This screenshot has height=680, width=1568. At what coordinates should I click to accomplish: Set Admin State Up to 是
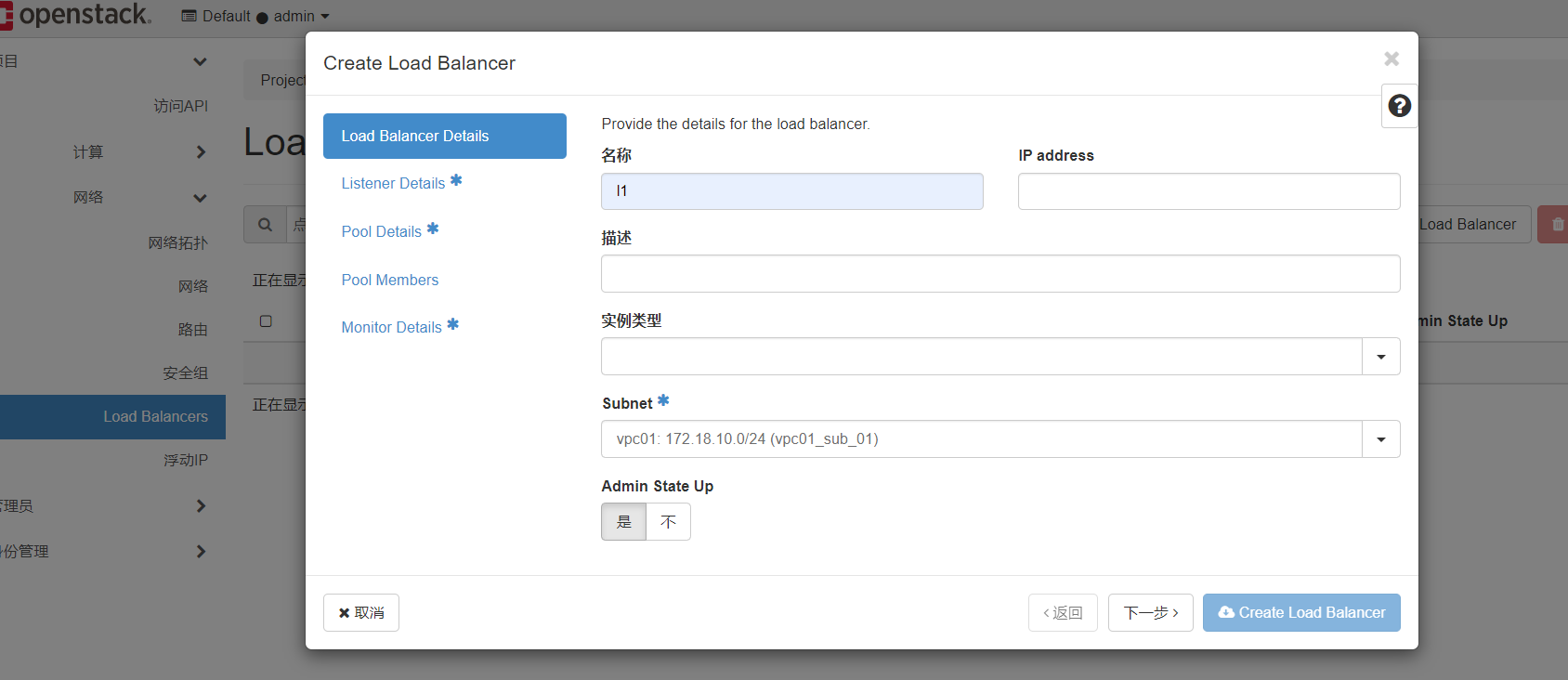pos(623,521)
